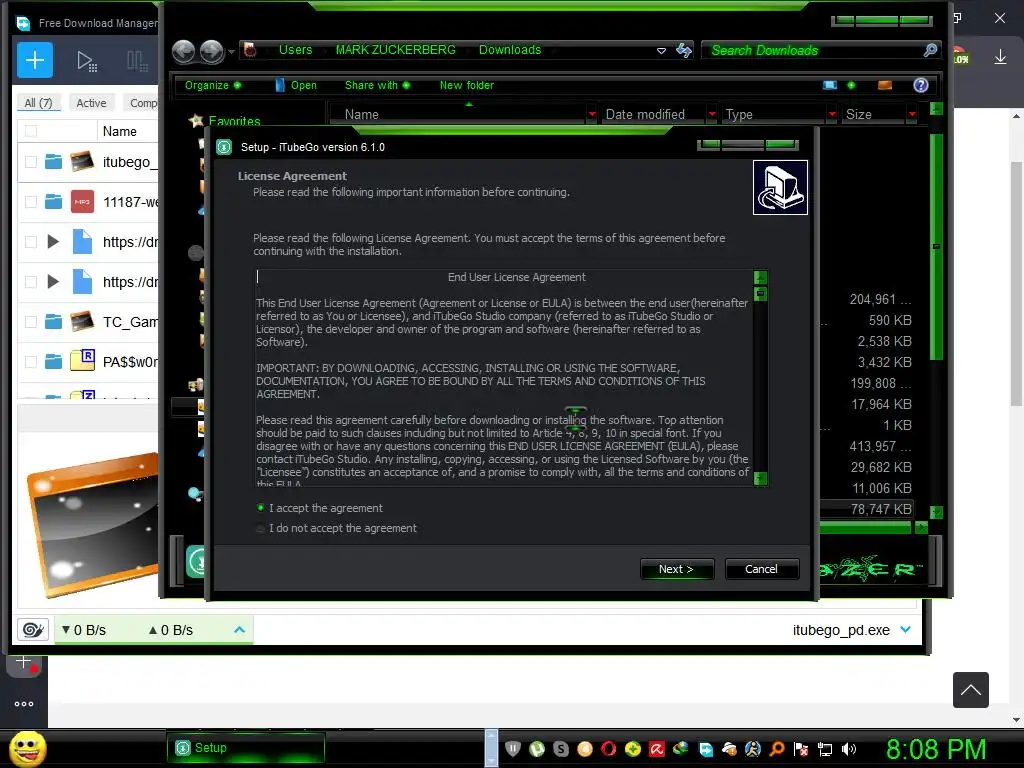Click Open in the Explorer toolbar

296,85
